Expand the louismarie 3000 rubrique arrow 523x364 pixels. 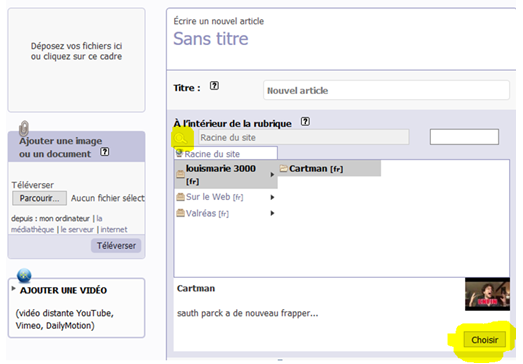[272, 174]
